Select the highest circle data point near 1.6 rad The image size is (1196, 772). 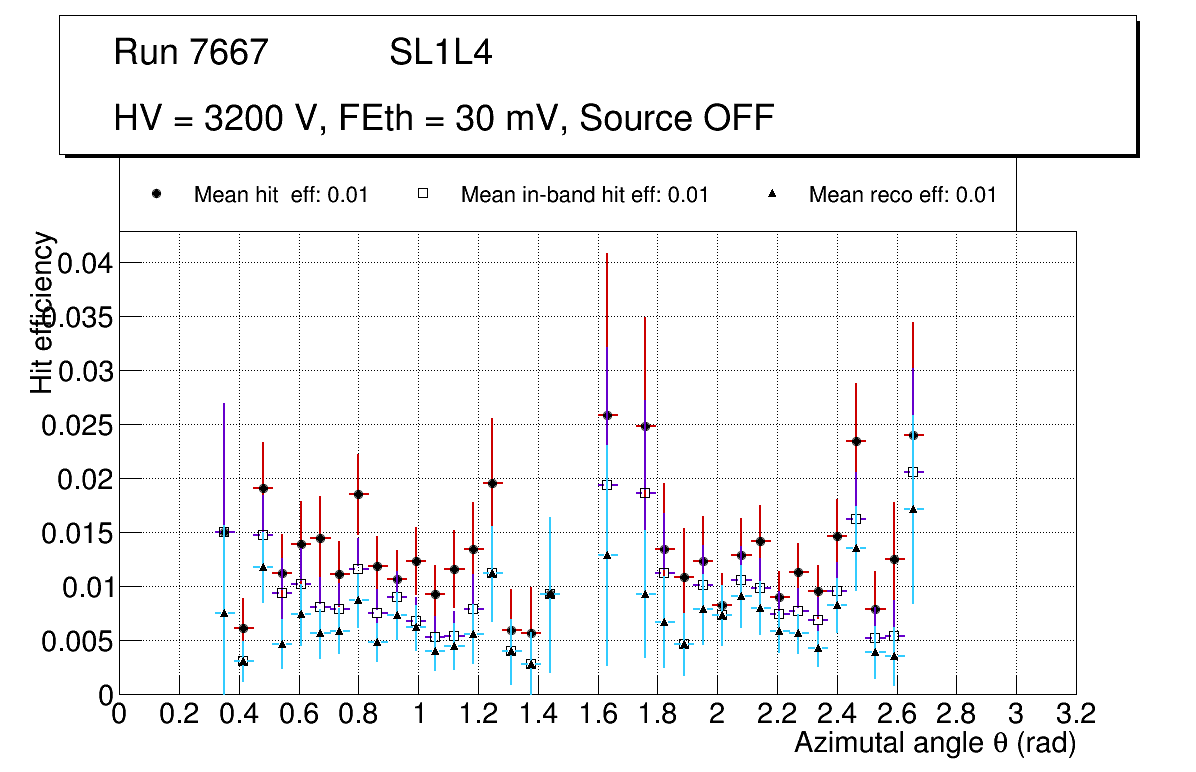(606, 415)
